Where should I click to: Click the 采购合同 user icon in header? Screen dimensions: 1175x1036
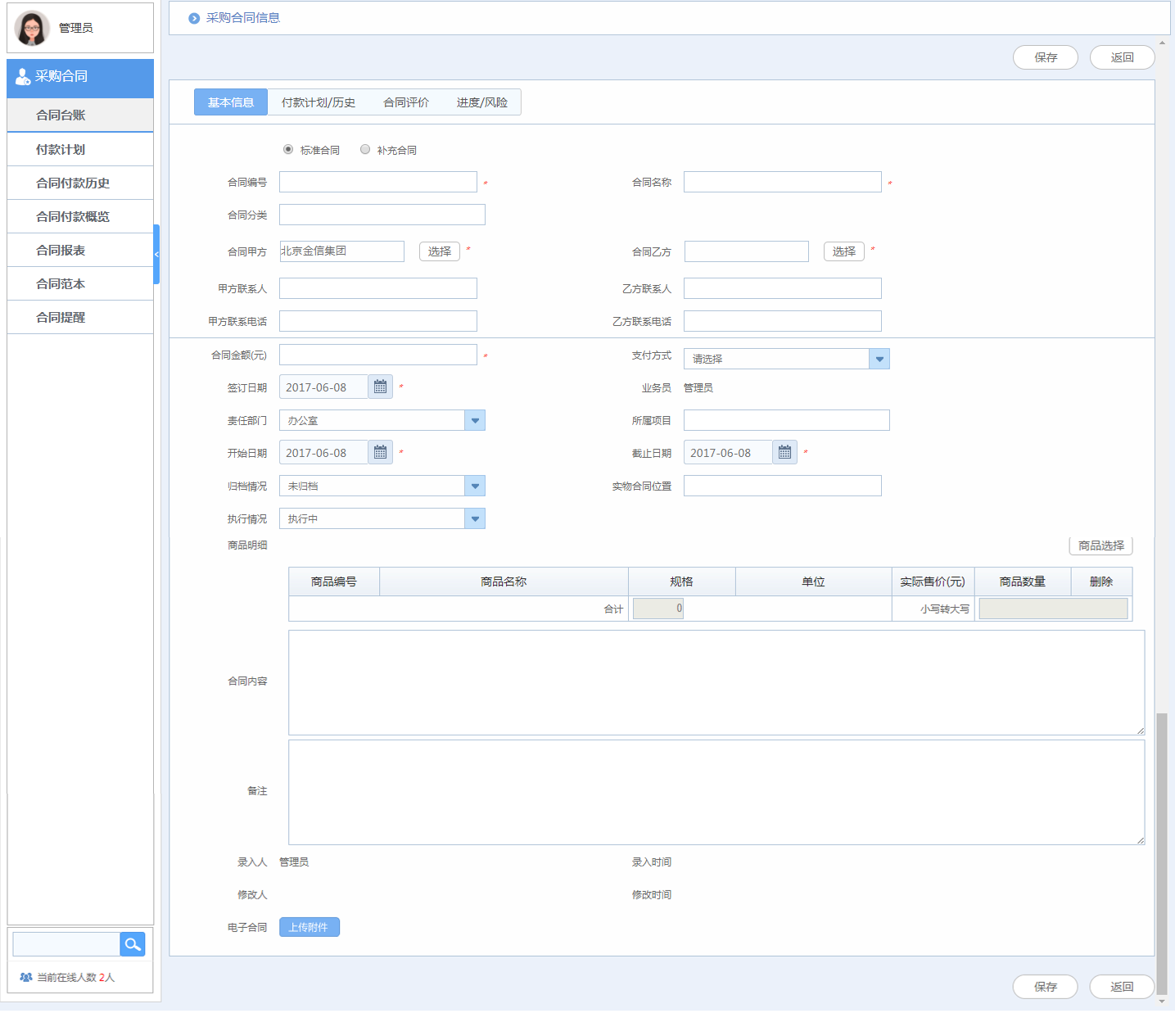click(x=23, y=77)
